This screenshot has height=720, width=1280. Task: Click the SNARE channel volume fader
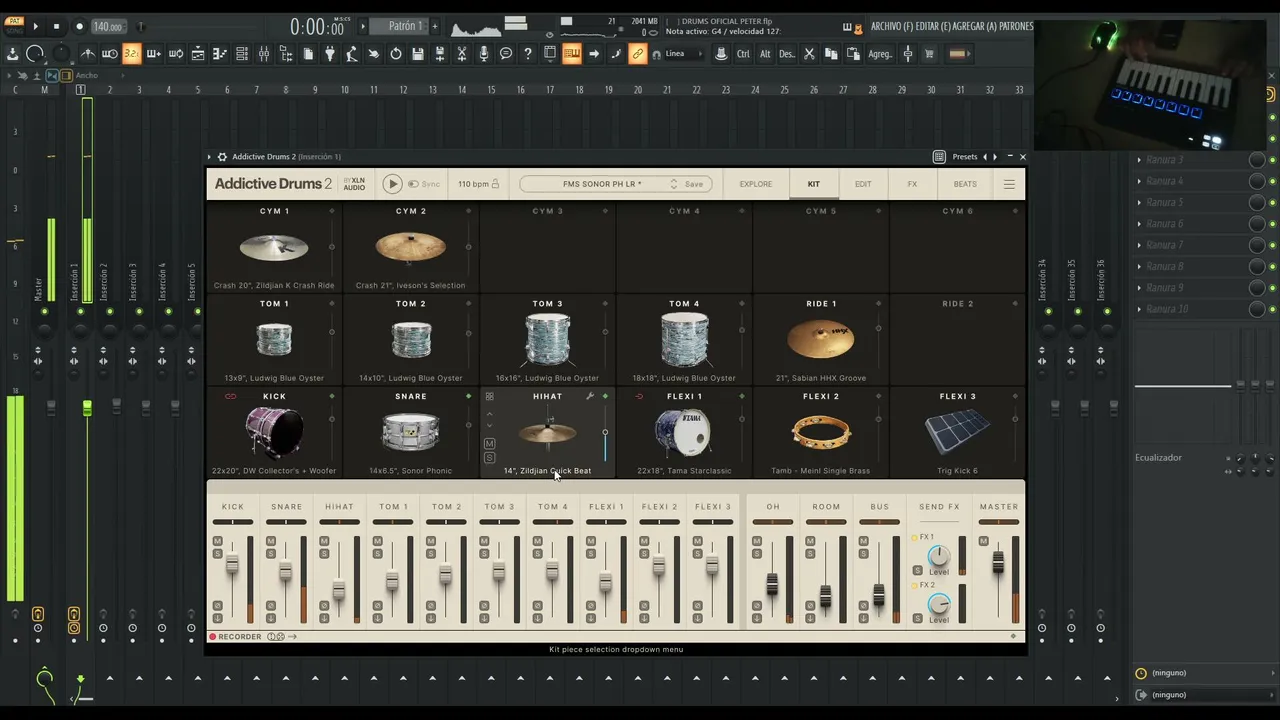[286, 571]
